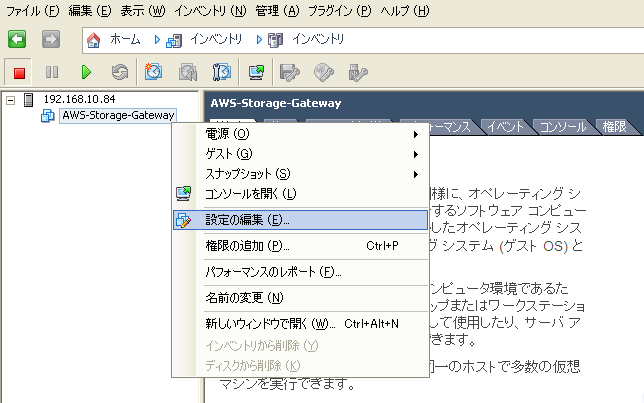
Task: Click the revert to snapshot icon
Action: [188, 73]
